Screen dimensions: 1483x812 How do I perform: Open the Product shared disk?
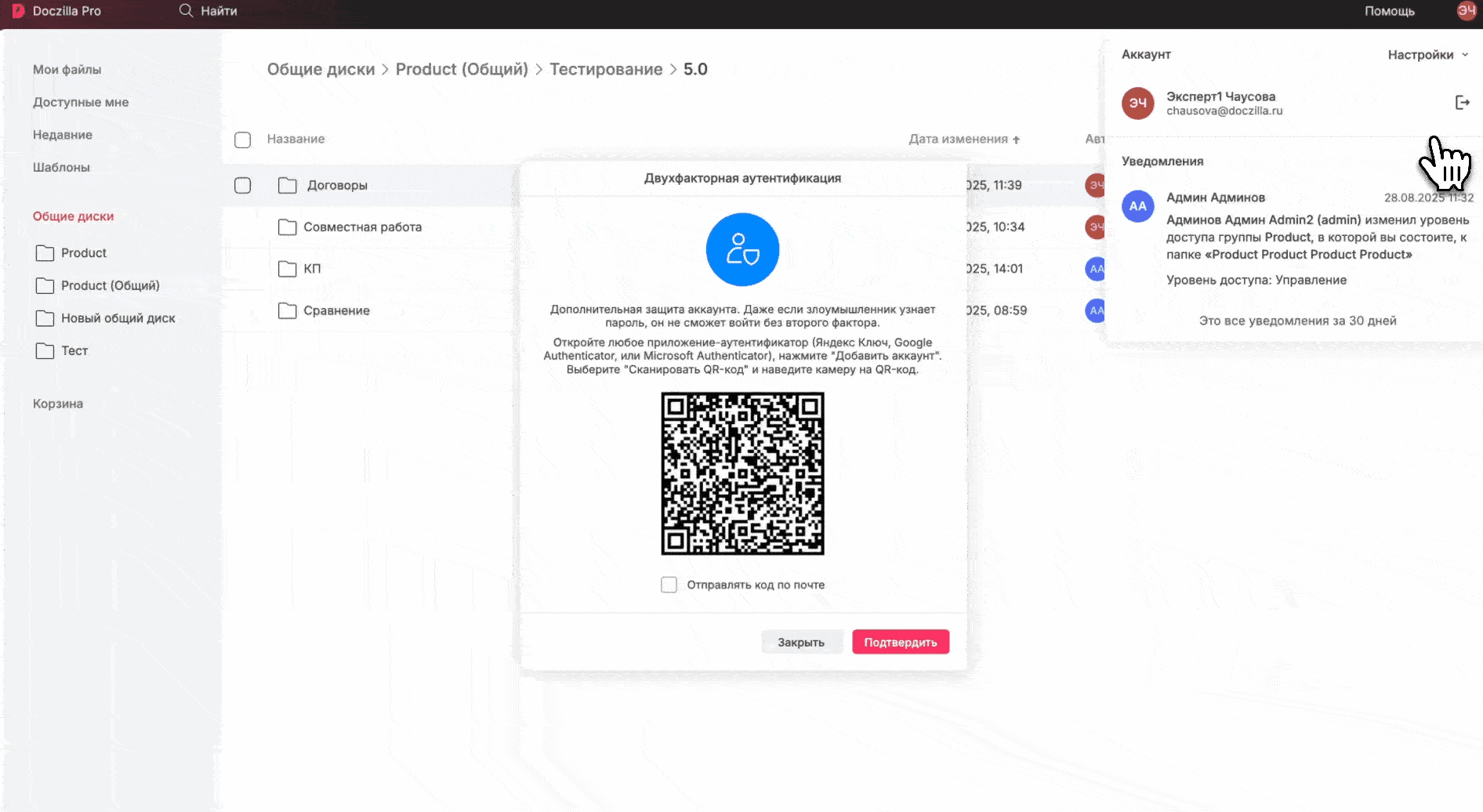pos(84,253)
